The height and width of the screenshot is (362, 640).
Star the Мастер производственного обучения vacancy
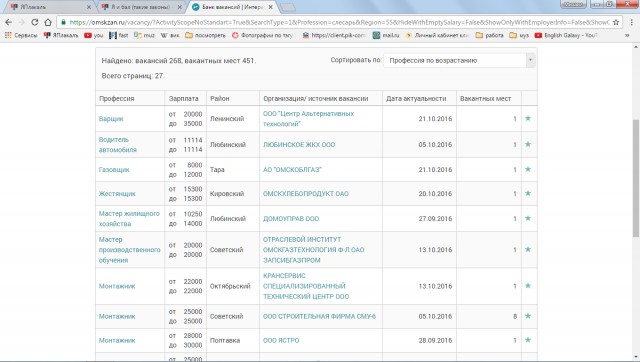[528, 249]
